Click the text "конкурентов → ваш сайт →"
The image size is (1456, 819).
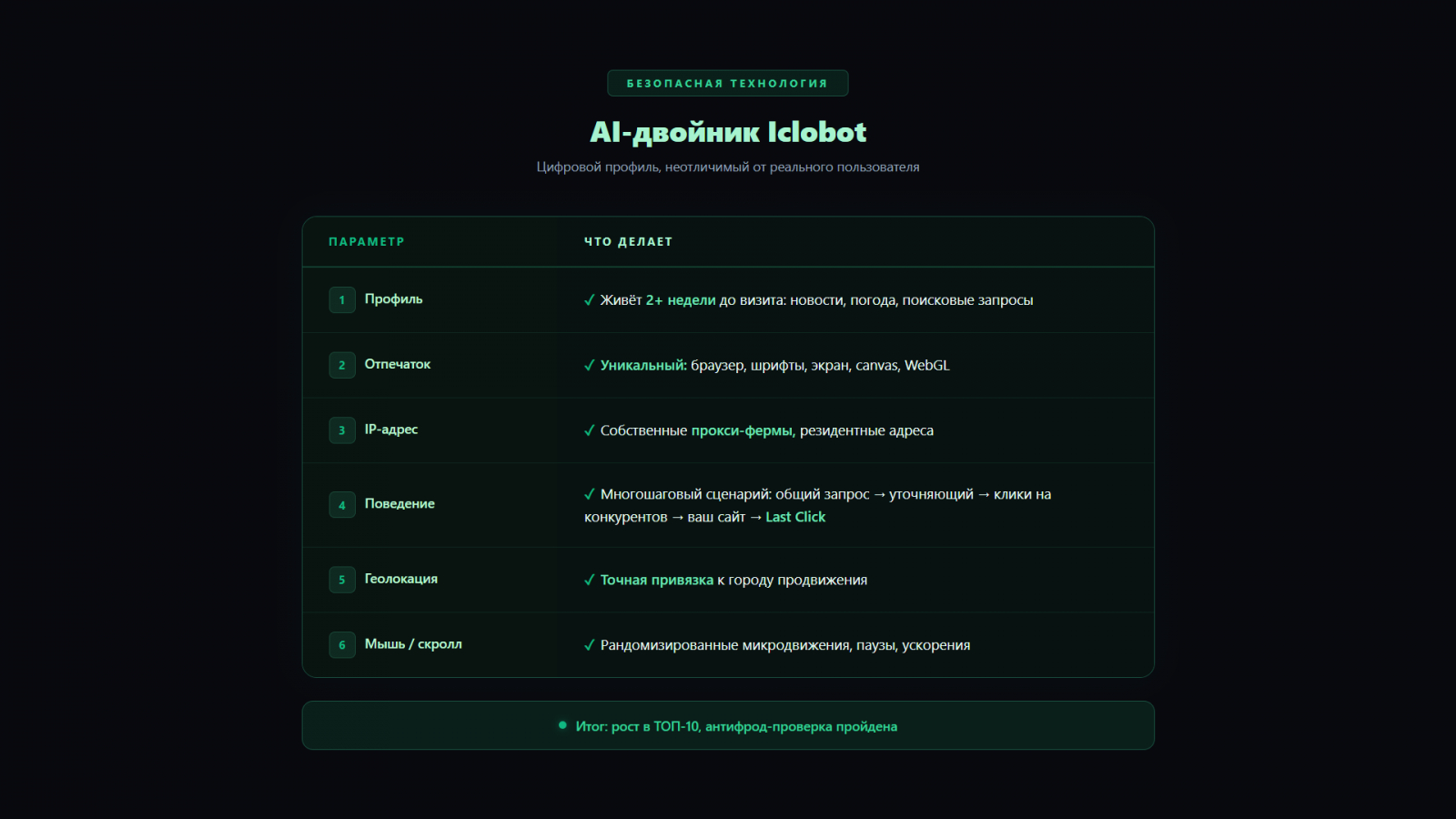pyautogui.click(x=673, y=517)
